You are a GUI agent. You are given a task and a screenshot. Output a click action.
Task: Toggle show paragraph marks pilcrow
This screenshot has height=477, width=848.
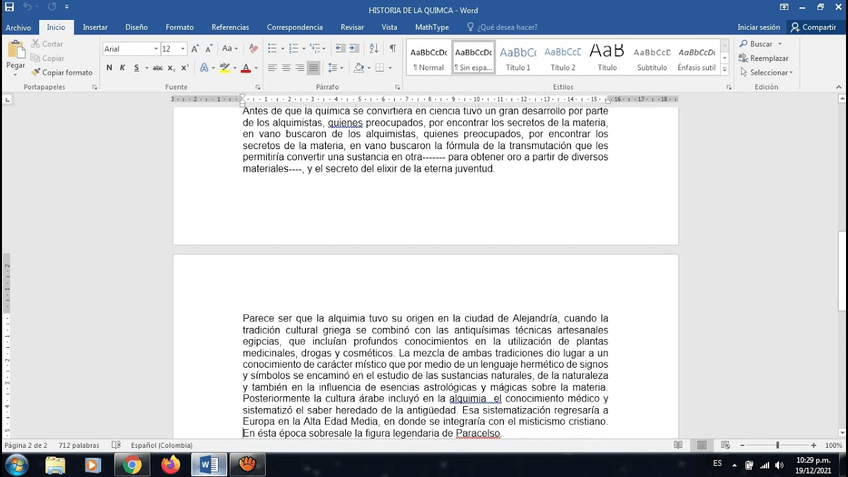392,48
